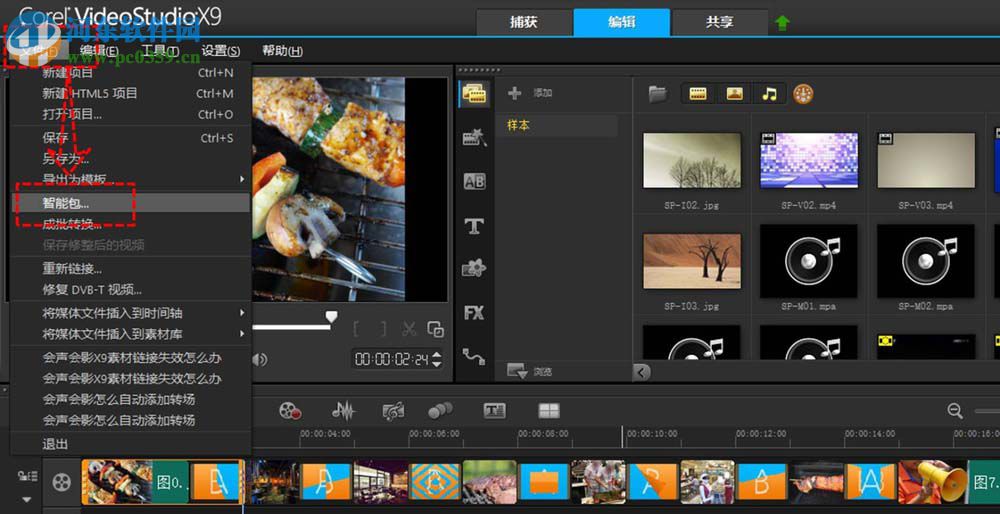Viewport: 1000px width, 514px height.
Task: Expand the 导出为模板 submenu arrow
Action: pos(242,179)
